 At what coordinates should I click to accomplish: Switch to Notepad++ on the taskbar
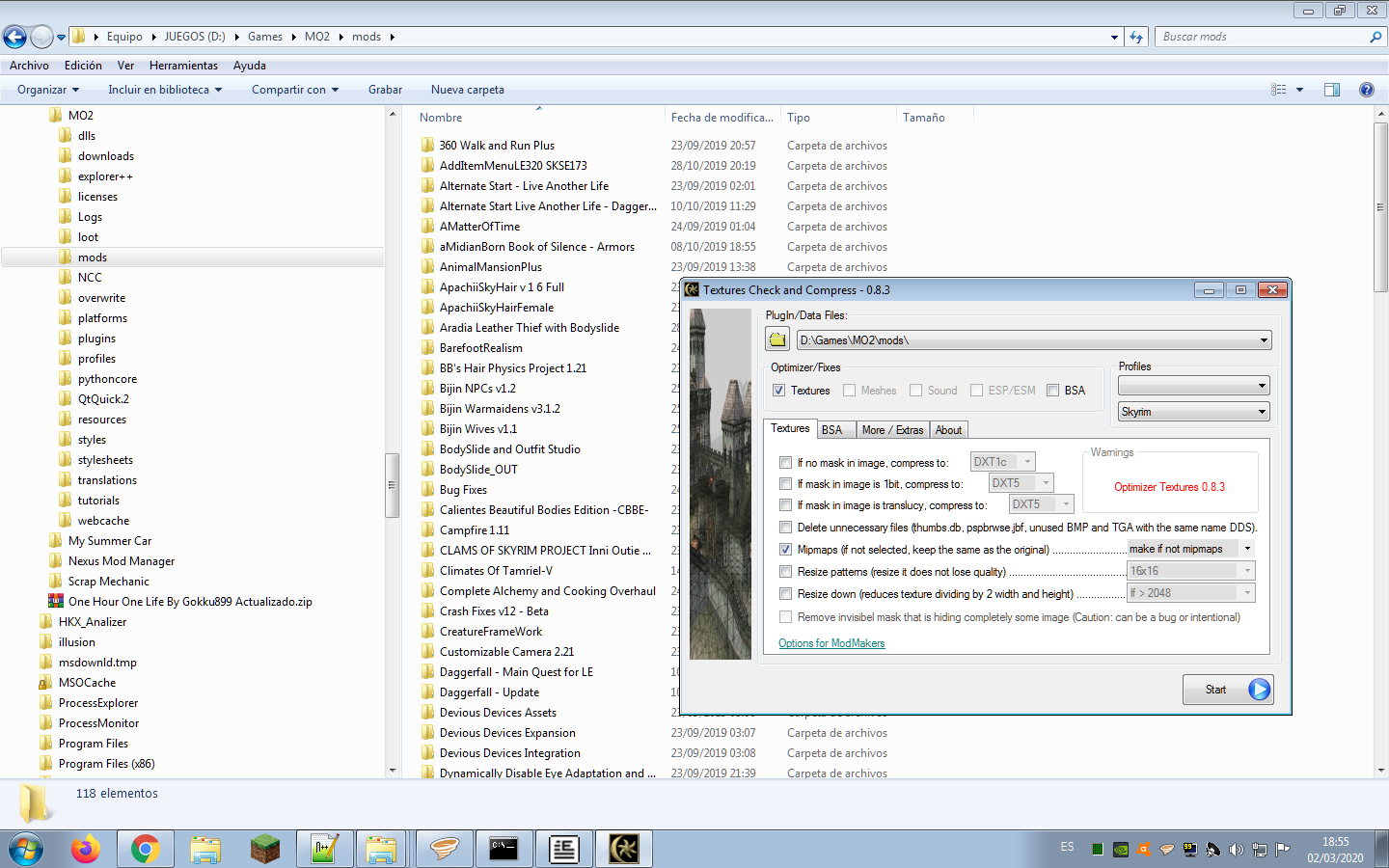point(324,849)
